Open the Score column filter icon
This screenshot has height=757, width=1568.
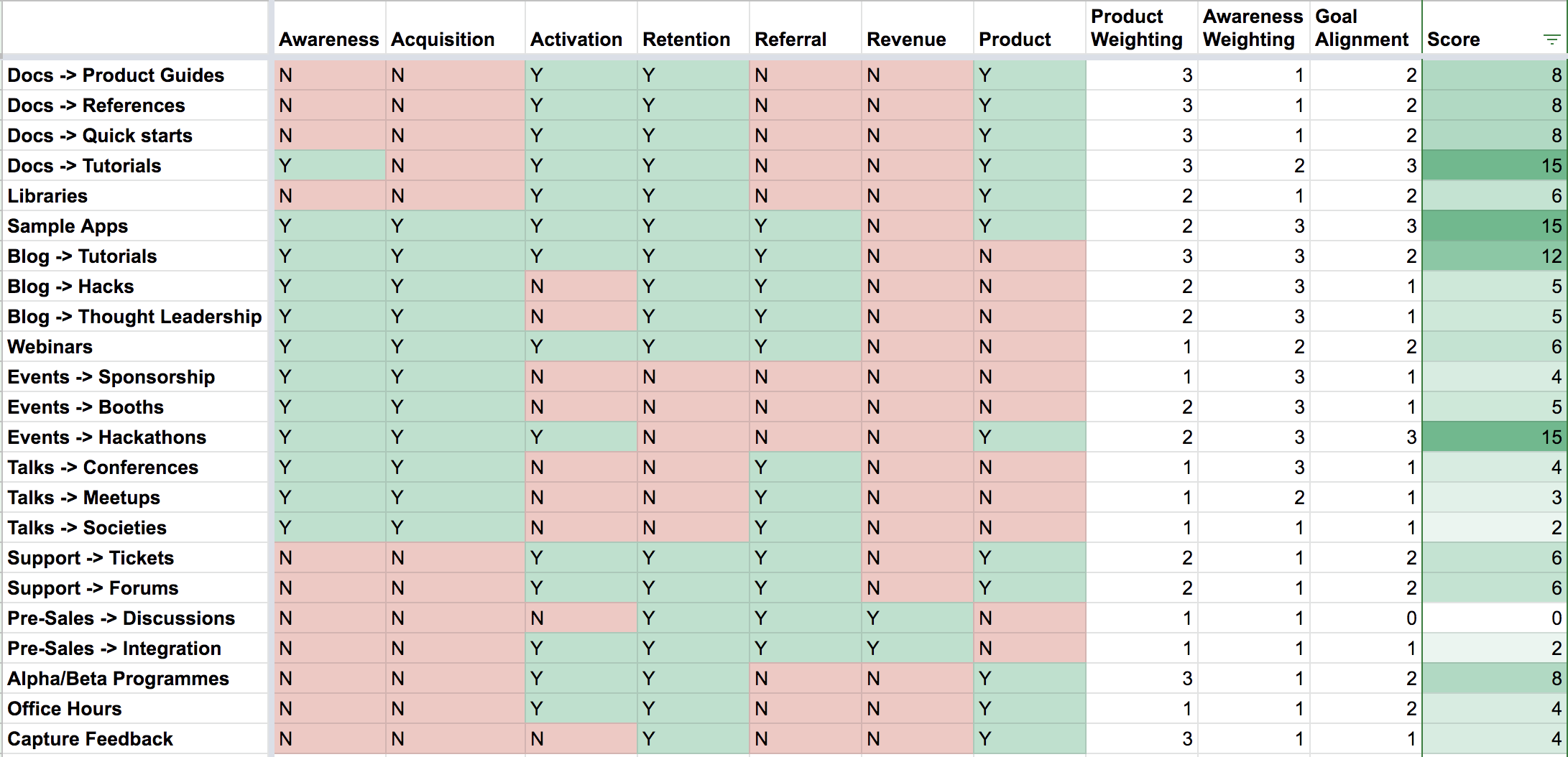(1551, 40)
